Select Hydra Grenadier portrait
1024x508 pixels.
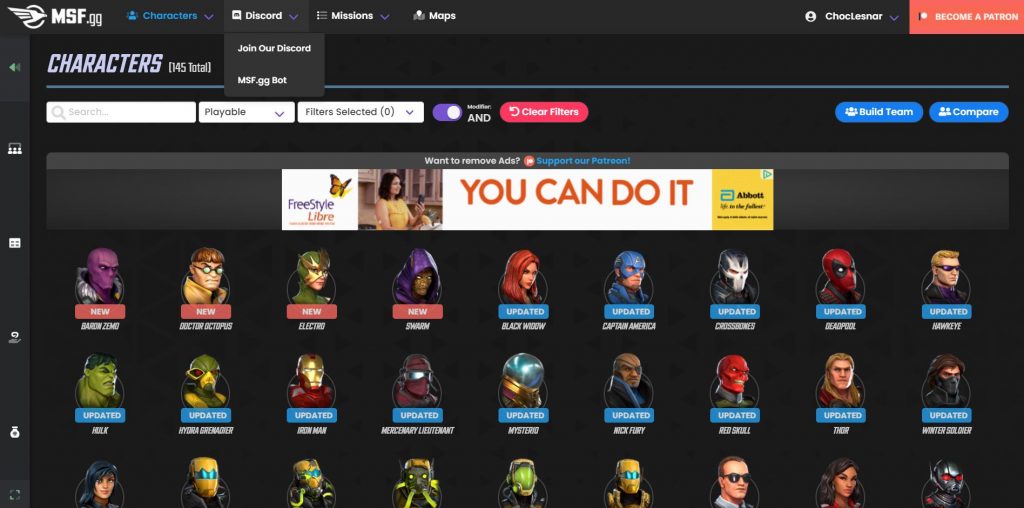(206, 380)
